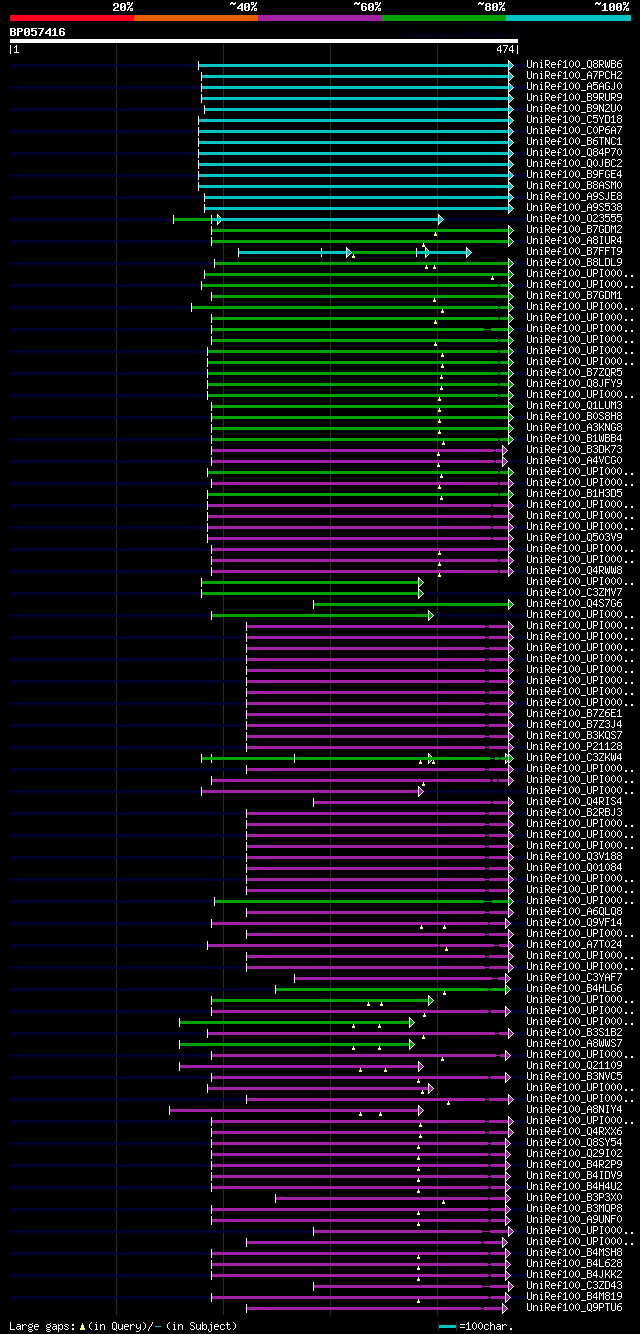The width and height of the screenshot is (640, 1334).
Task: Open hit UniRef100_B9N2U0
Action: (574, 108)
